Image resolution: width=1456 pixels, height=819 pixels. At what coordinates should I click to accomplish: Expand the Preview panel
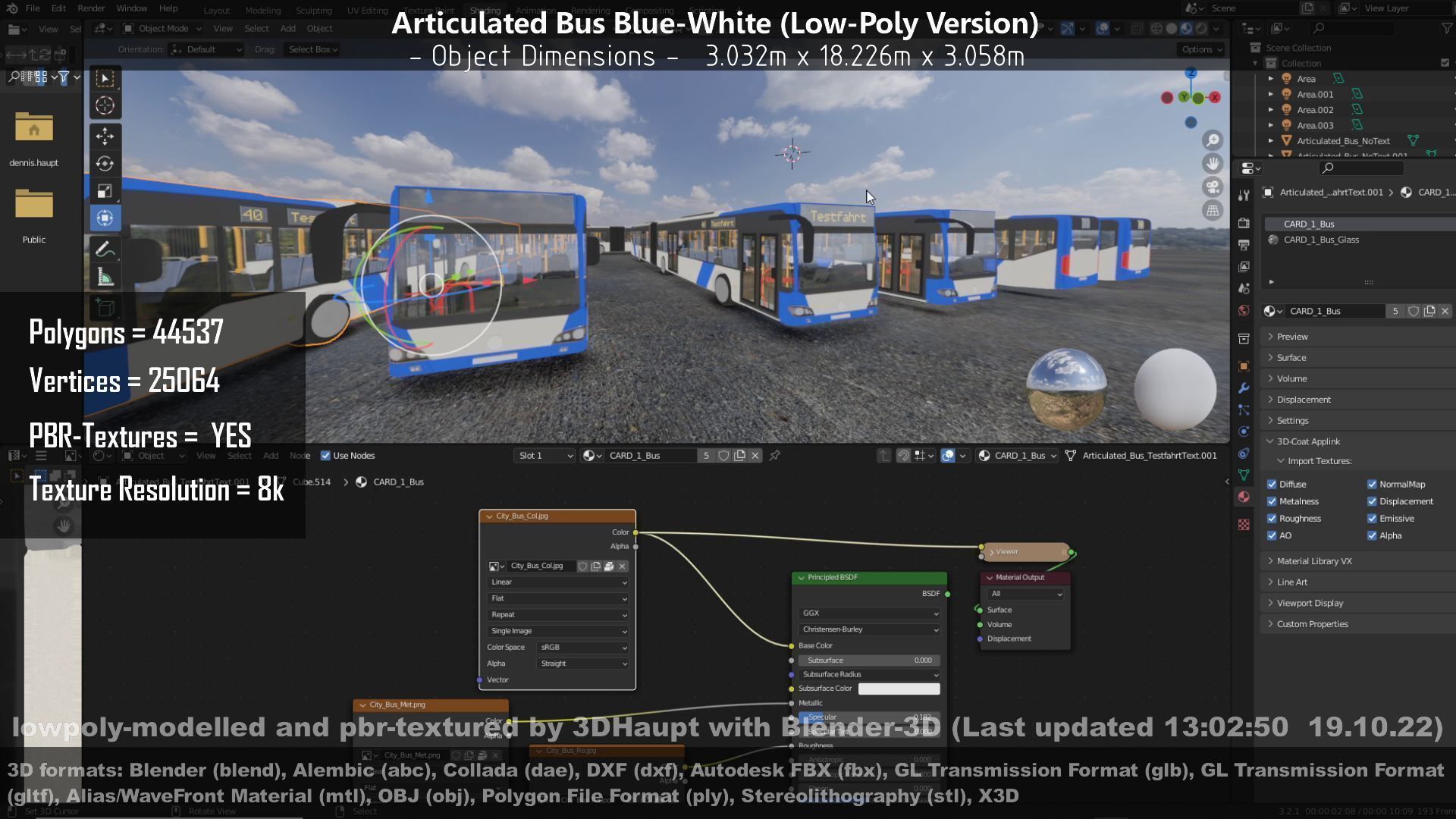[1291, 337]
